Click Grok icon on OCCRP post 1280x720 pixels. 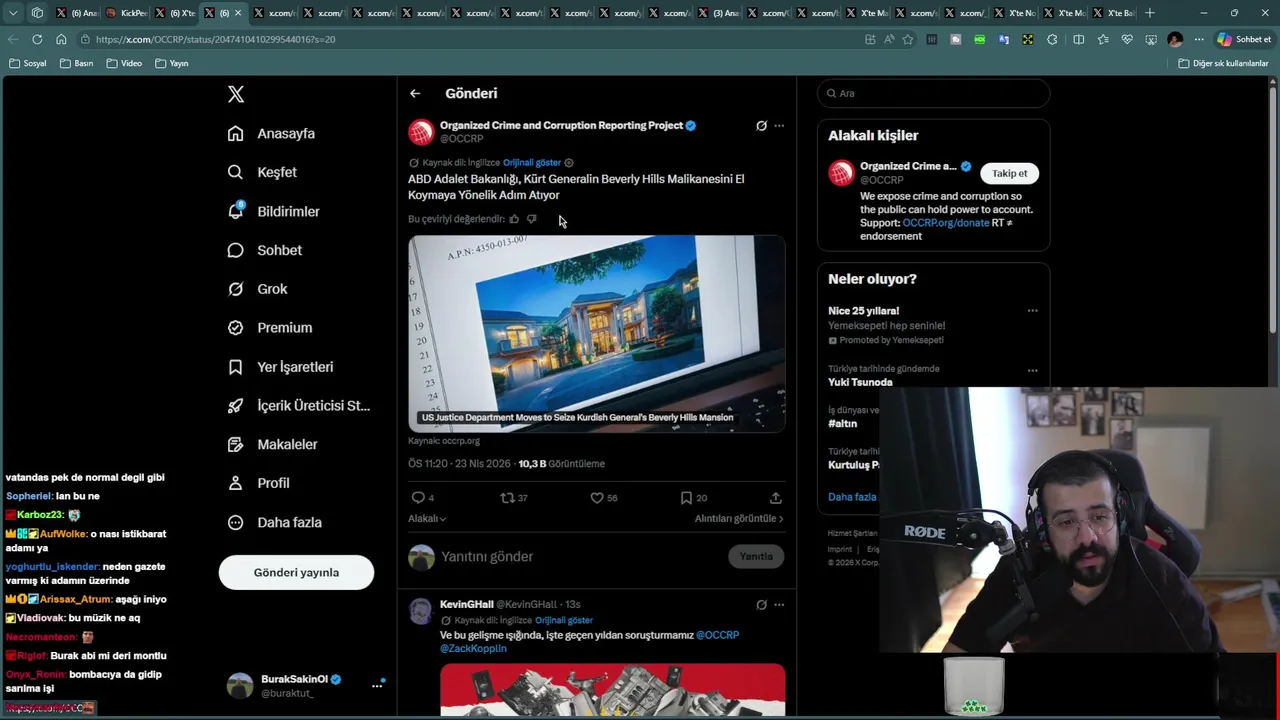761,126
